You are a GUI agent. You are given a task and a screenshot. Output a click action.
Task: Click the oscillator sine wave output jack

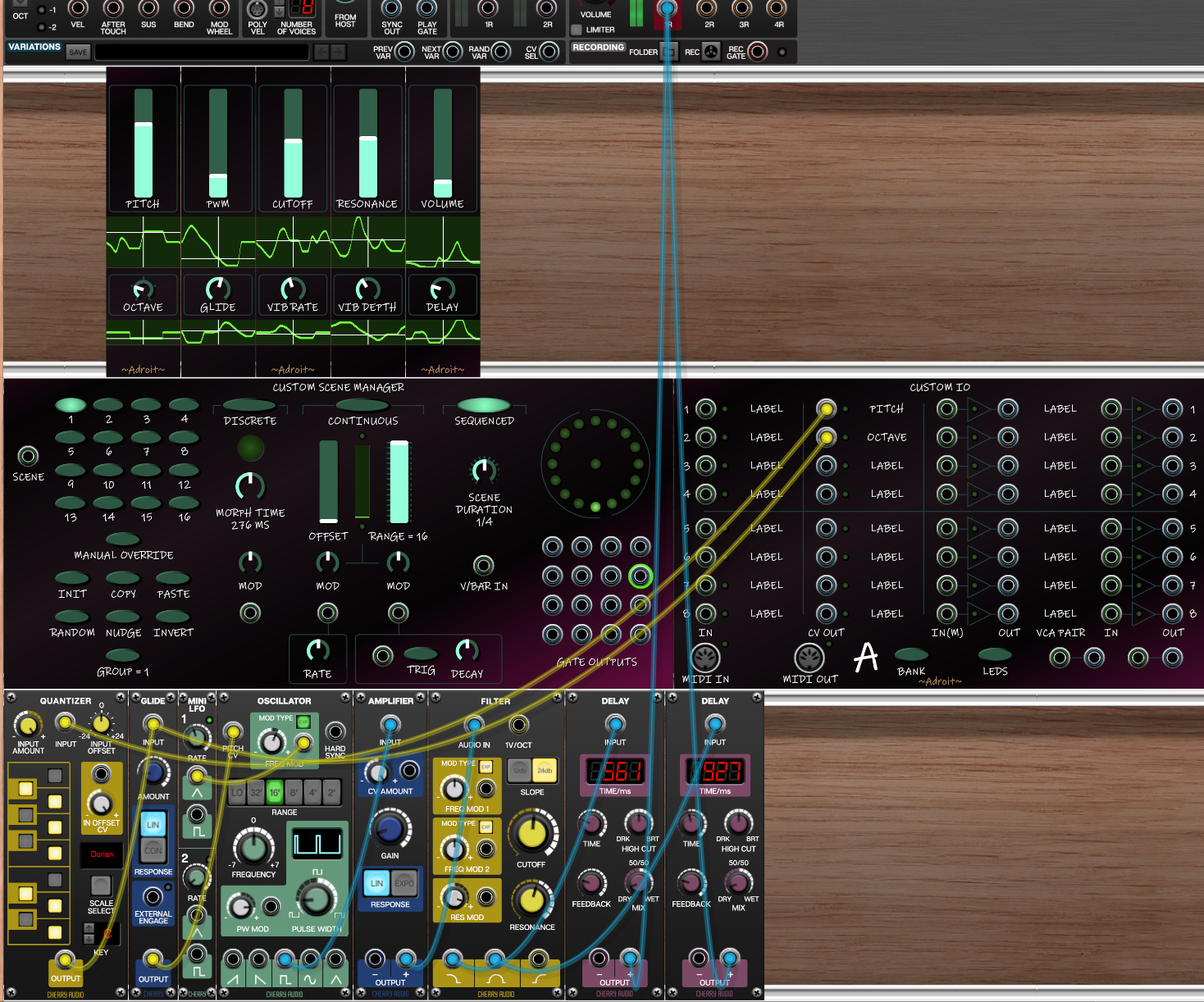(x=310, y=959)
